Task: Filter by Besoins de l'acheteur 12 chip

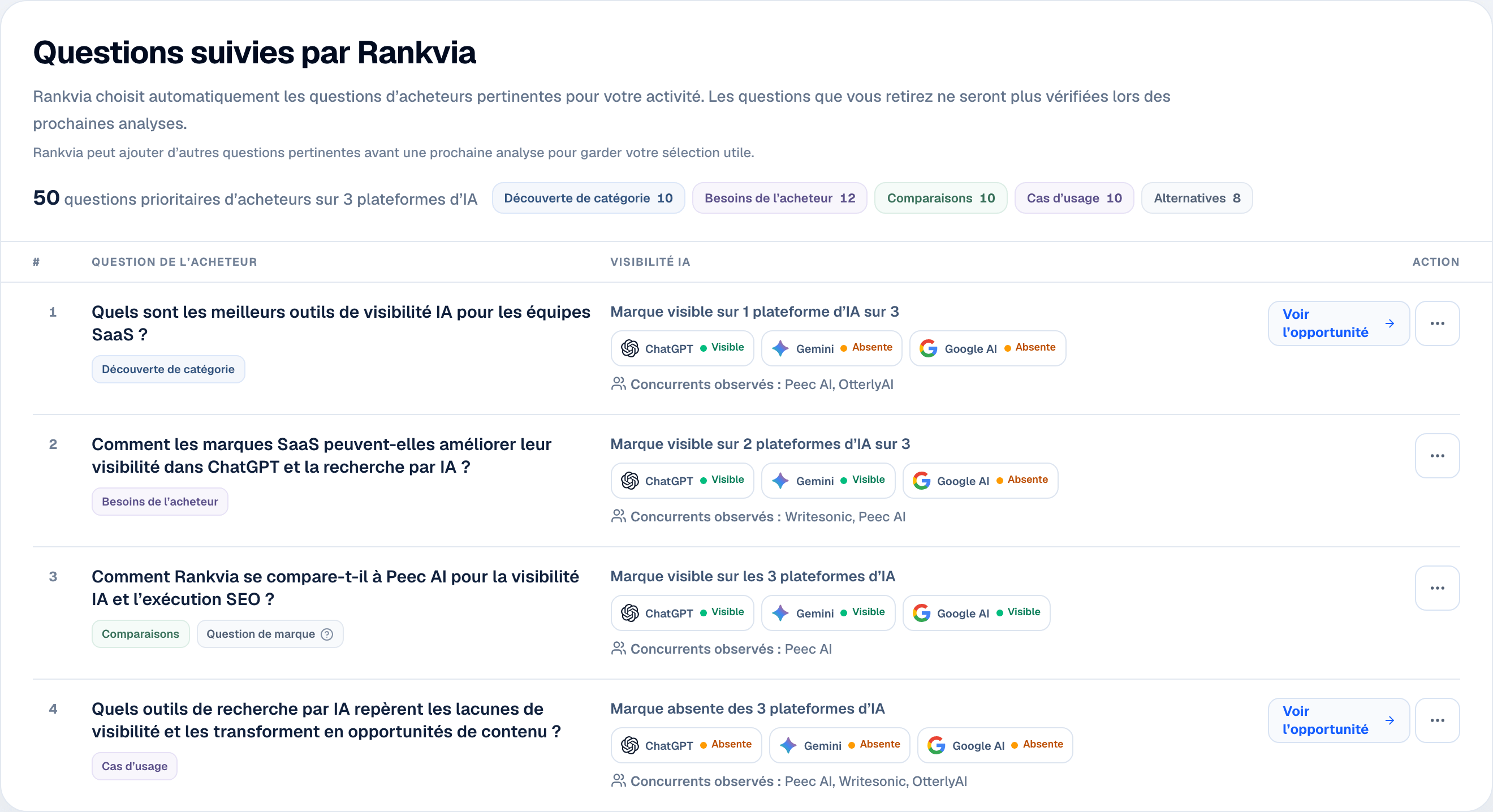Action: (x=779, y=198)
